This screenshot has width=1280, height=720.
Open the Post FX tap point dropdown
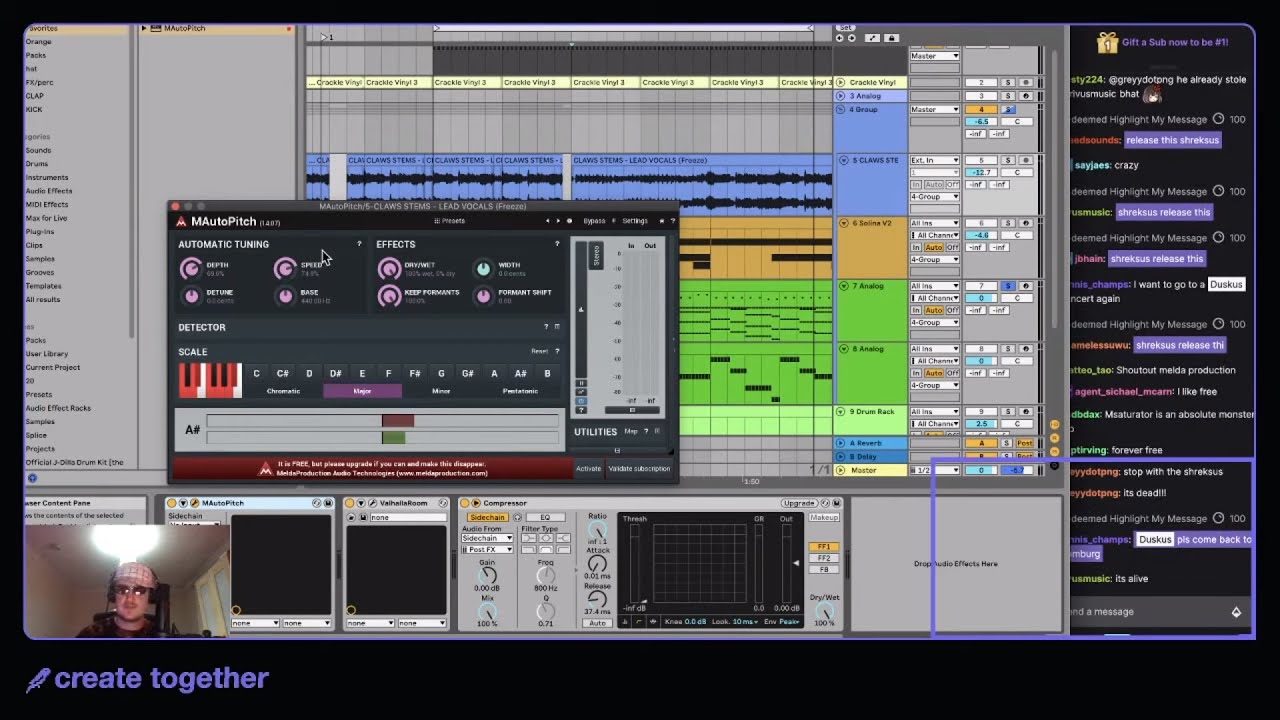click(x=487, y=550)
